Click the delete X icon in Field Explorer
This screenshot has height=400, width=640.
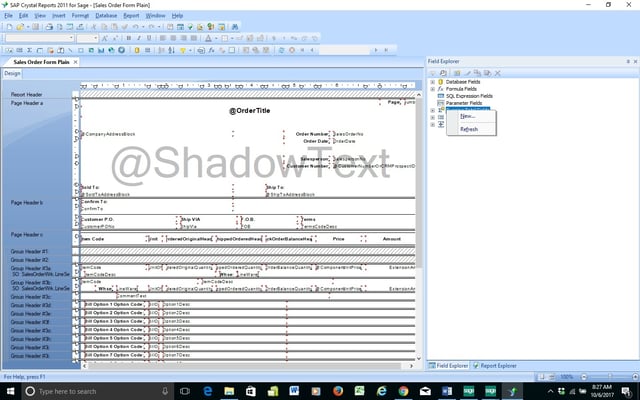pyautogui.click(x=496, y=73)
